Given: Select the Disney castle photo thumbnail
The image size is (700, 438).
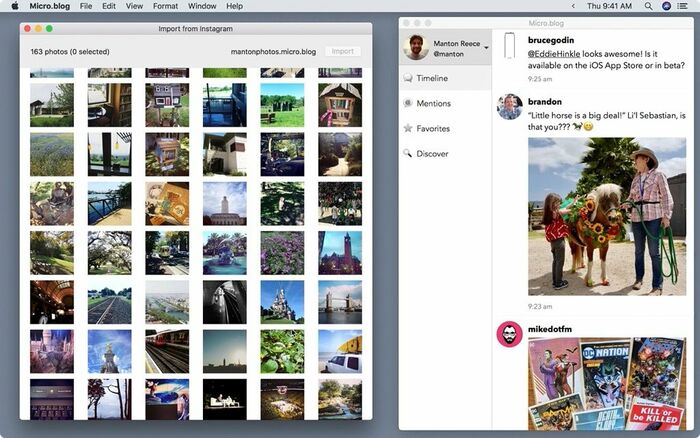Looking at the screenshot, I should [282, 302].
